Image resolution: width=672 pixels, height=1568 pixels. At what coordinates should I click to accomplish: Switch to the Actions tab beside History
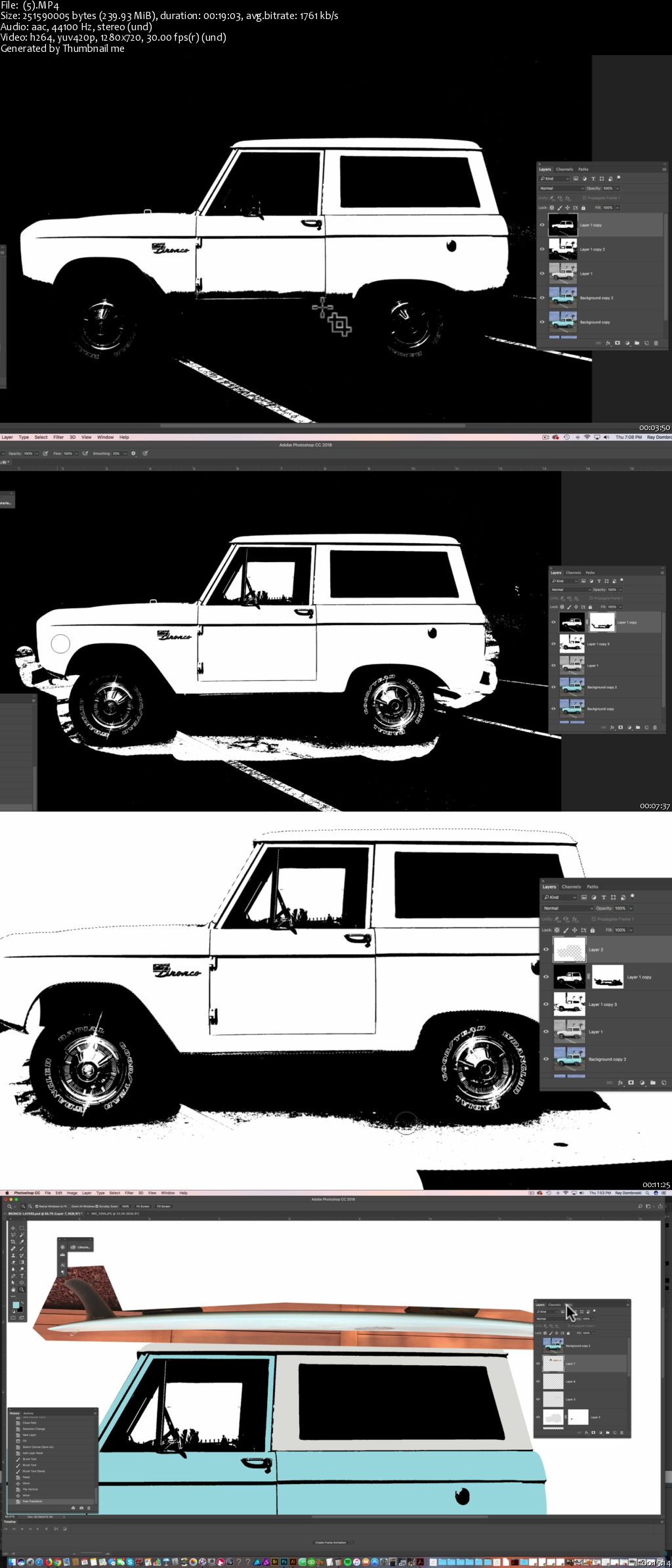pyautogui.click(x=28, y=1413)
